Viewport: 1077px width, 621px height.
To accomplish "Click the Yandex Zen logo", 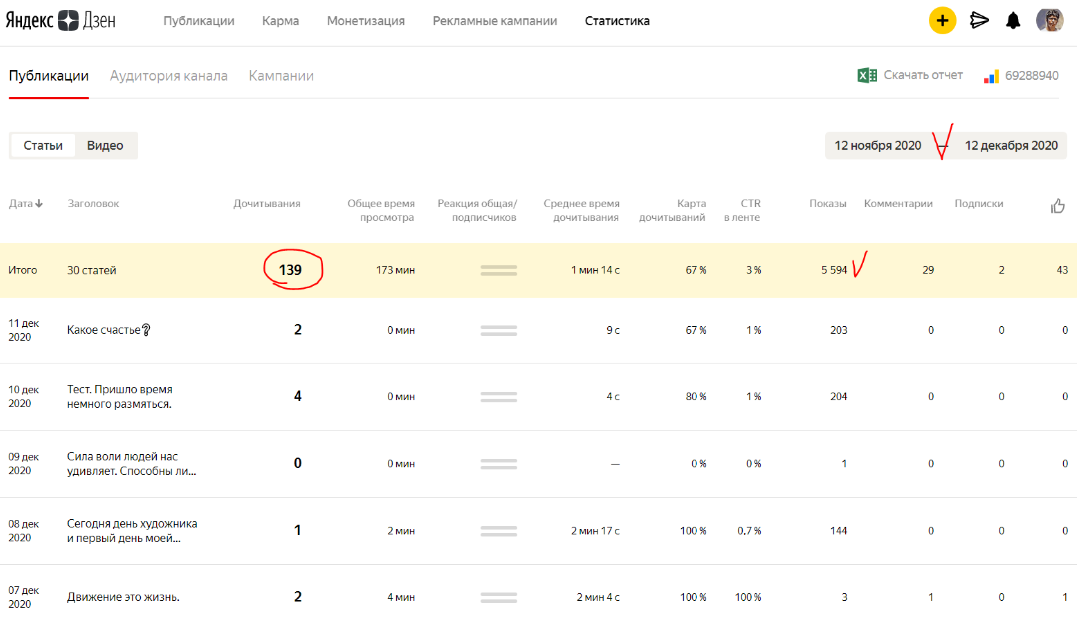I will tap(64, 21).
